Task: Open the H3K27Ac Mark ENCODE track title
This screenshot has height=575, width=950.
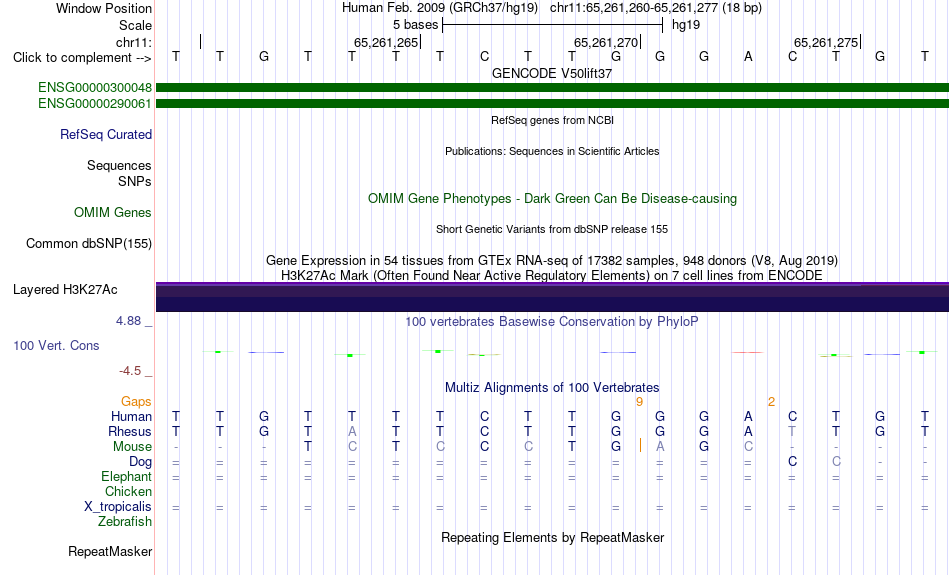Action: tap(552, 276)
